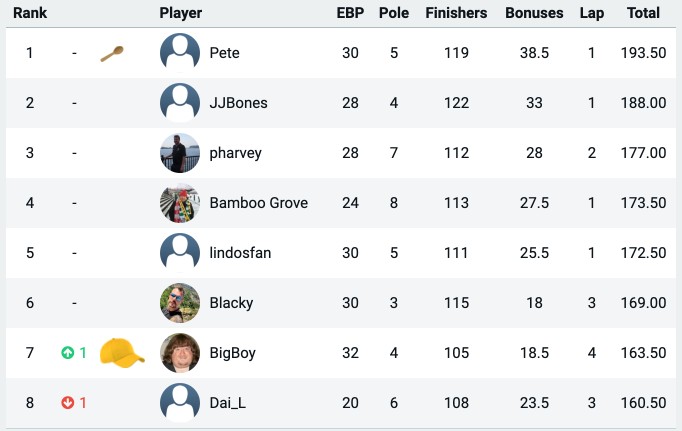Click the wooden spoon icon next to Pete
Image resolution: width=682 pixels, height=431 pixels.
[112, 54]
